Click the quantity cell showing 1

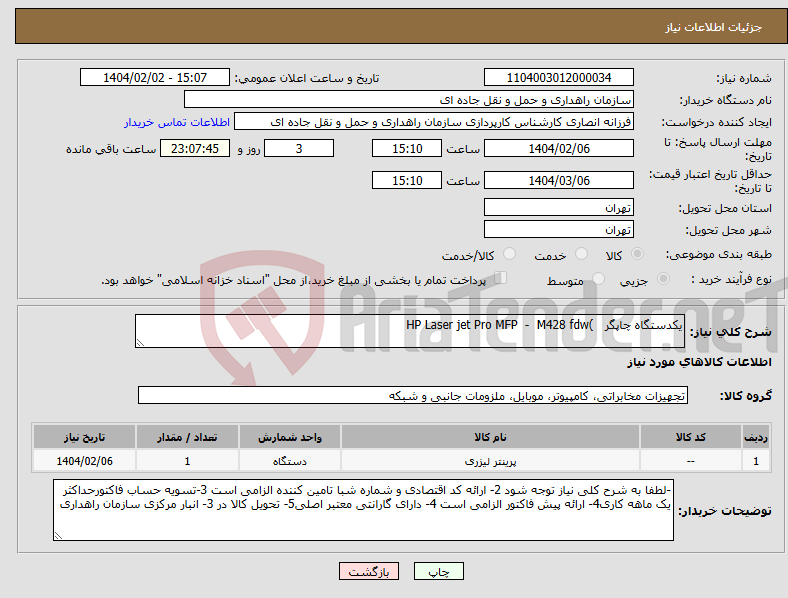[x=187, y=461]
